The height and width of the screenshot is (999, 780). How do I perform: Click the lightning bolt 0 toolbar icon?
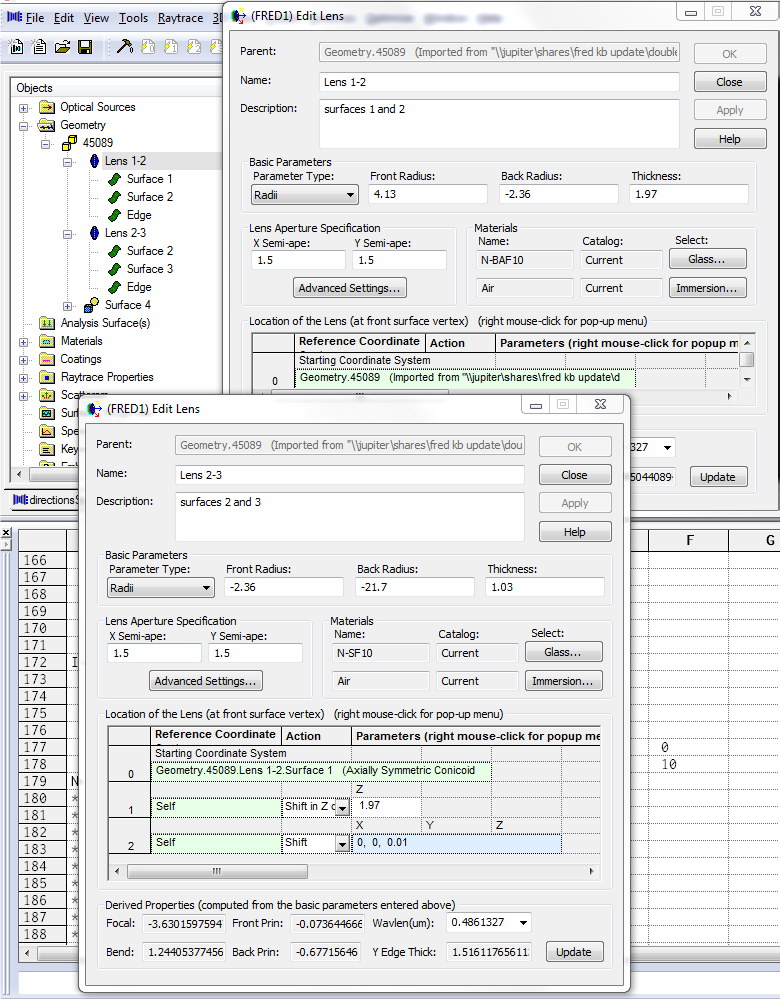(x=148, y=47)
